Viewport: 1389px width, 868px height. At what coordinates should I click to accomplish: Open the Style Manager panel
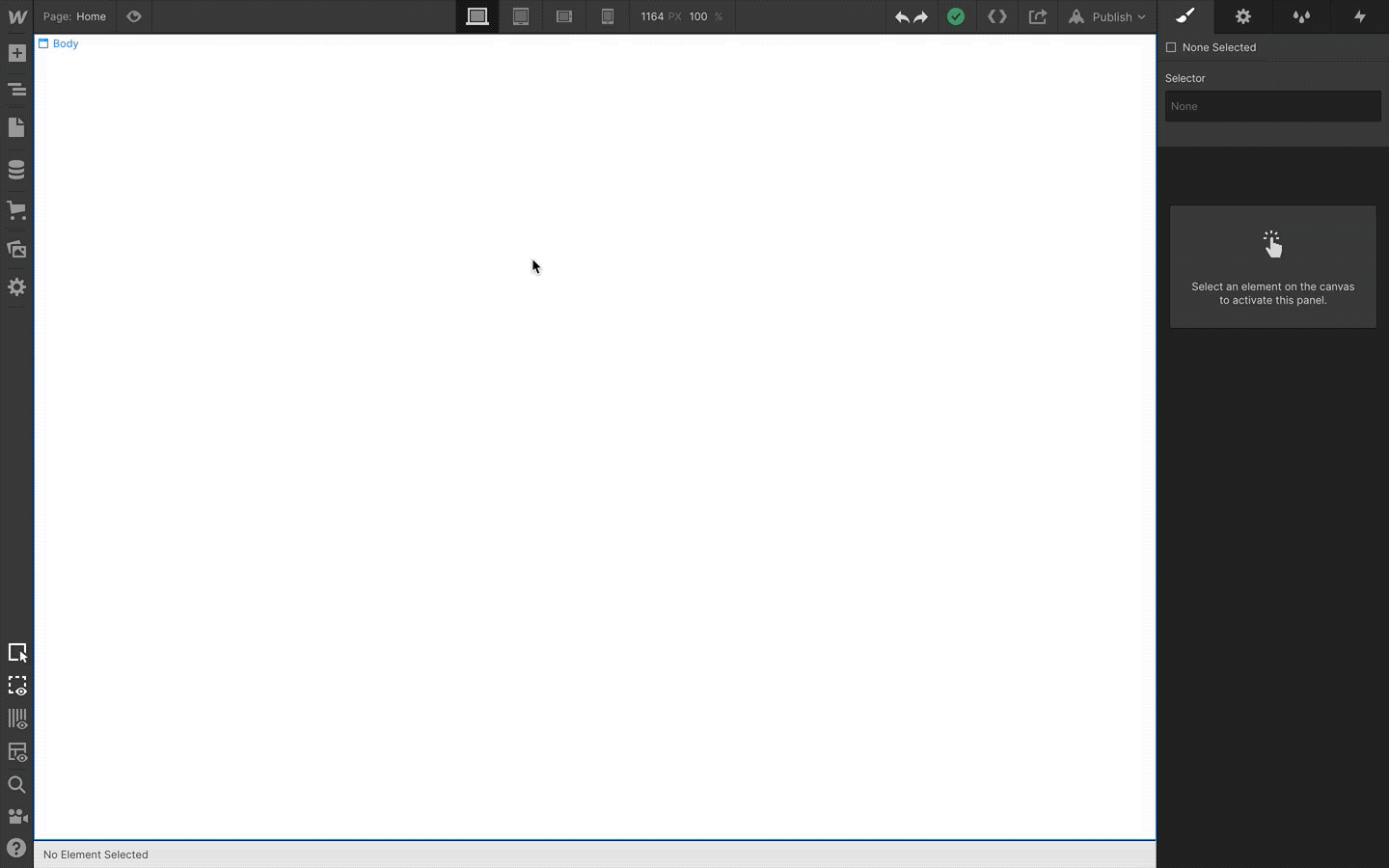click(1302, 16)
